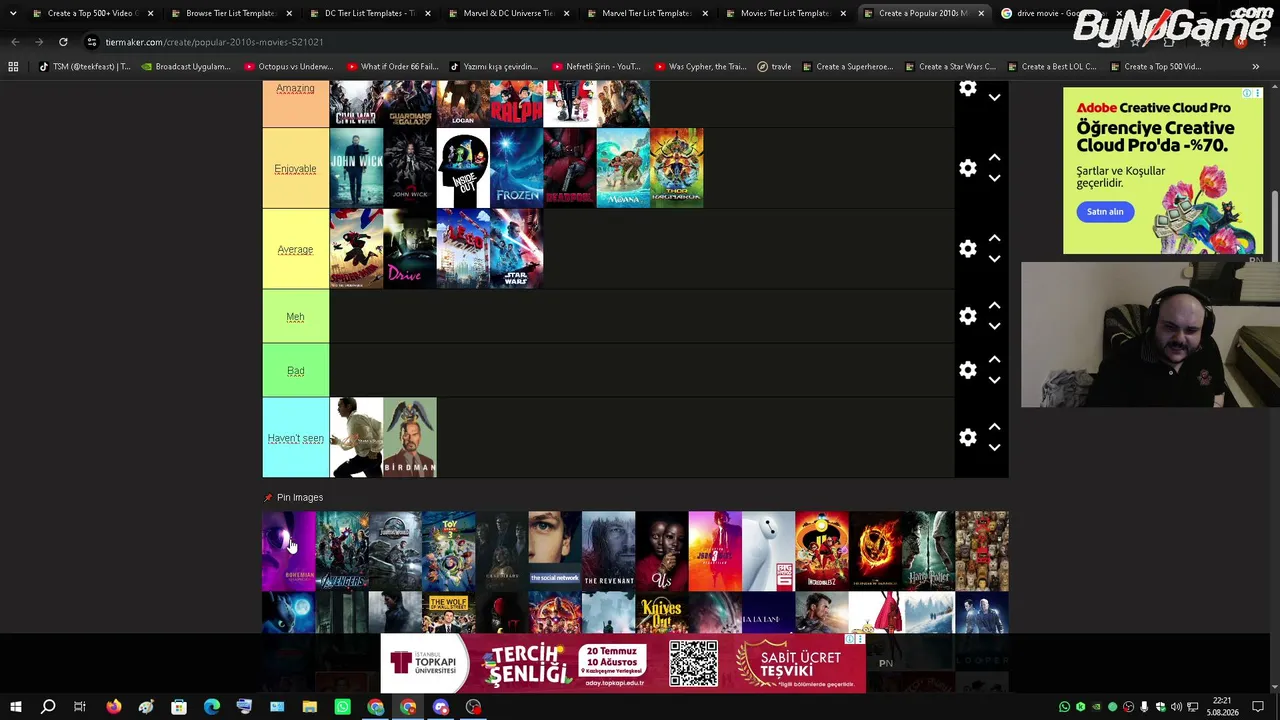Open the system tray volume icon

1176,707
